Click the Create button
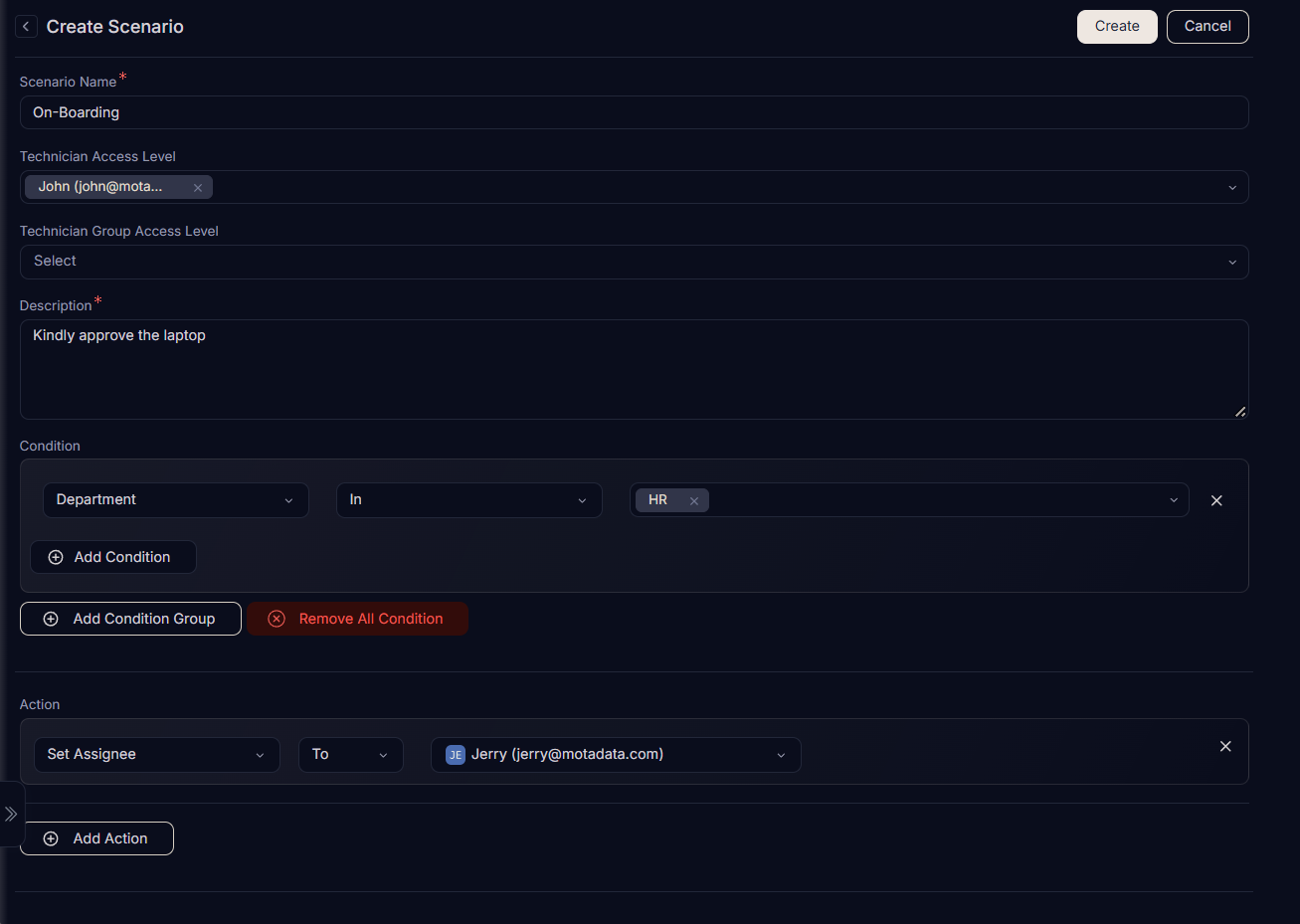 click(1117, 27)
